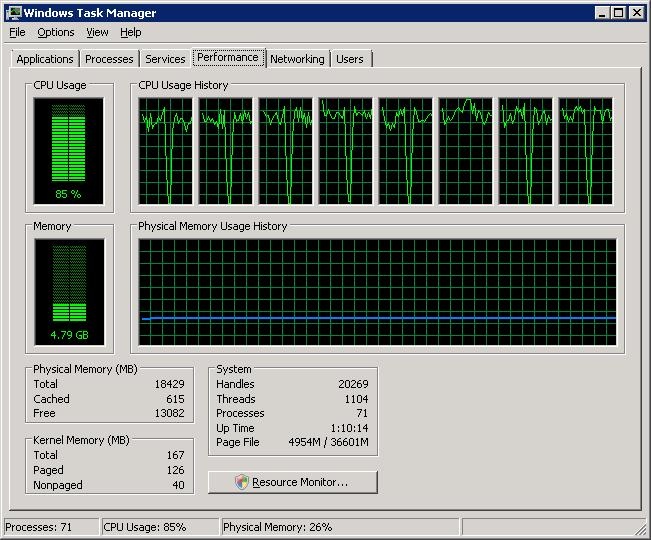The height and width of the screenshot is (540, 651).
Task: Close the Task Manager window
Action: (x=636, y=13)
